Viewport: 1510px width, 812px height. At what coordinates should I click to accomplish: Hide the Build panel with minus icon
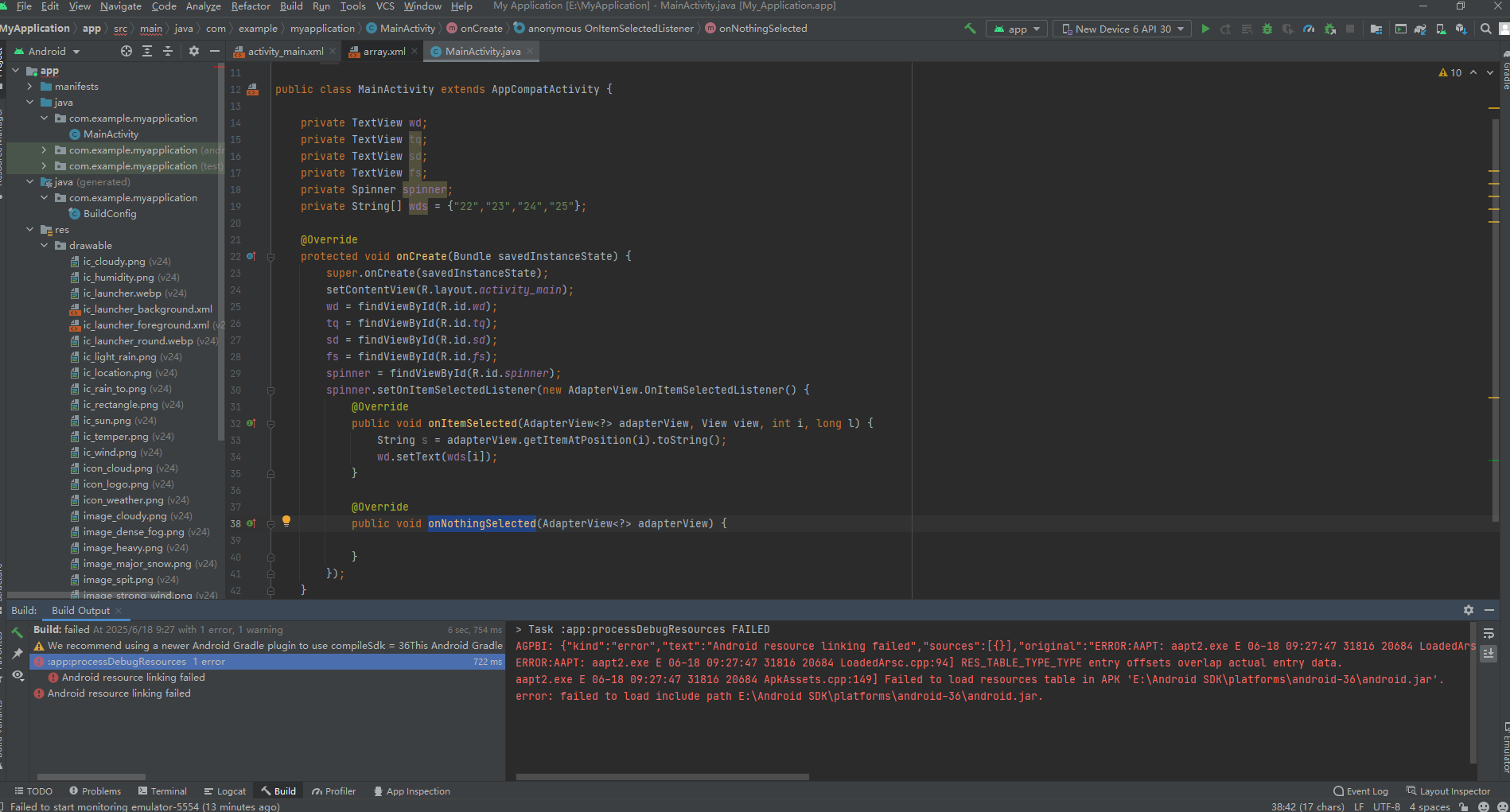(x=1489, y=610)
